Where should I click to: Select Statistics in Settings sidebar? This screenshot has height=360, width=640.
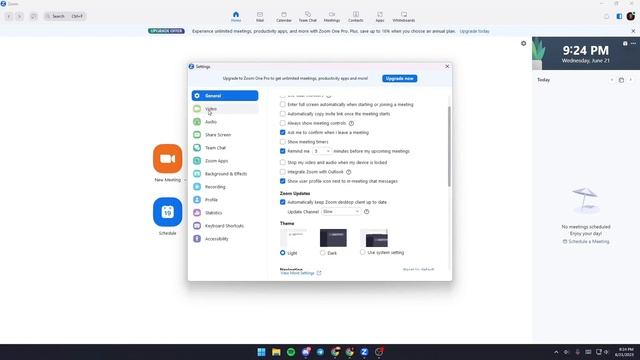tap(225, 213)
